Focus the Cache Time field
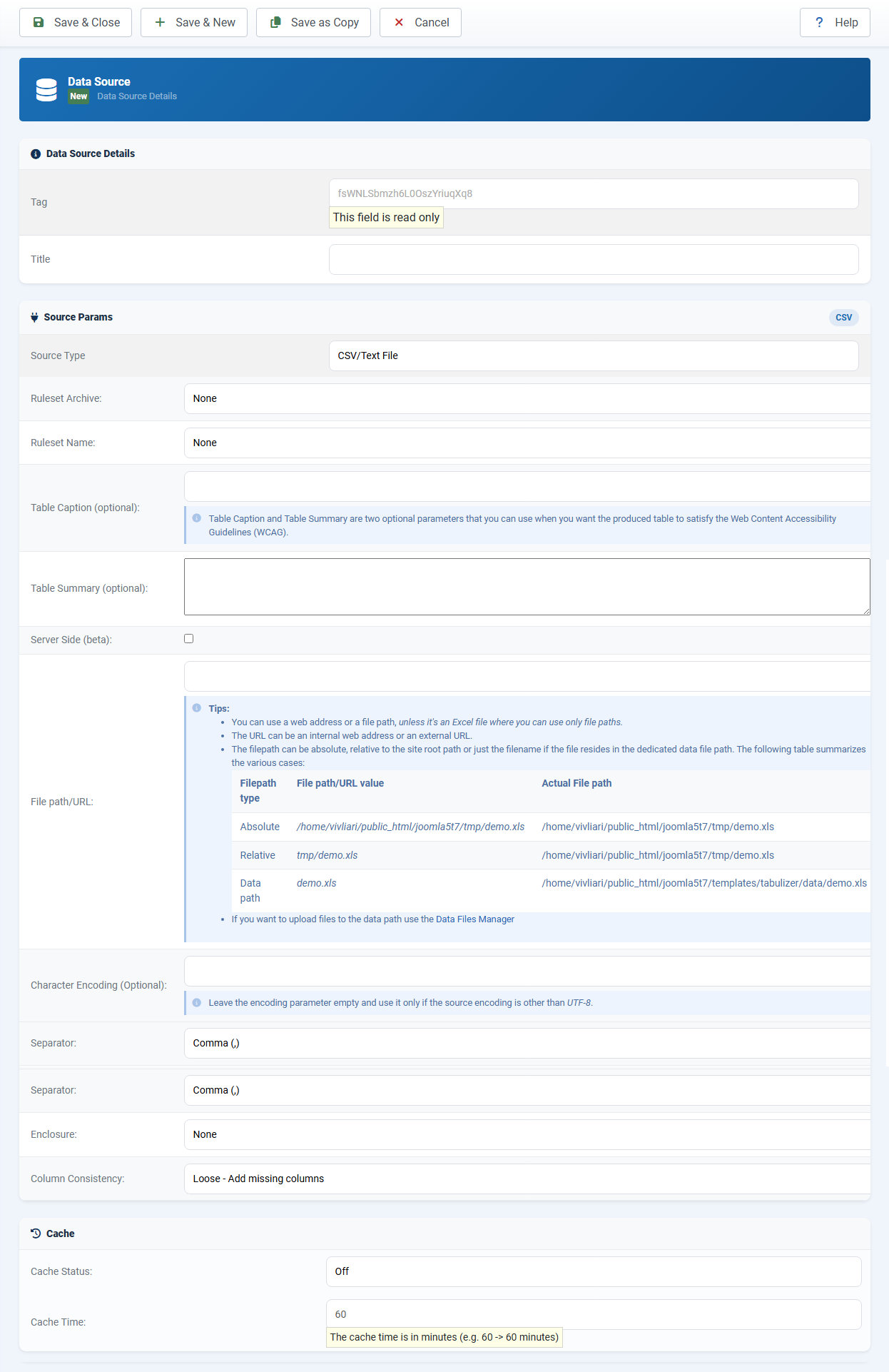 [x=594, y=1314]
